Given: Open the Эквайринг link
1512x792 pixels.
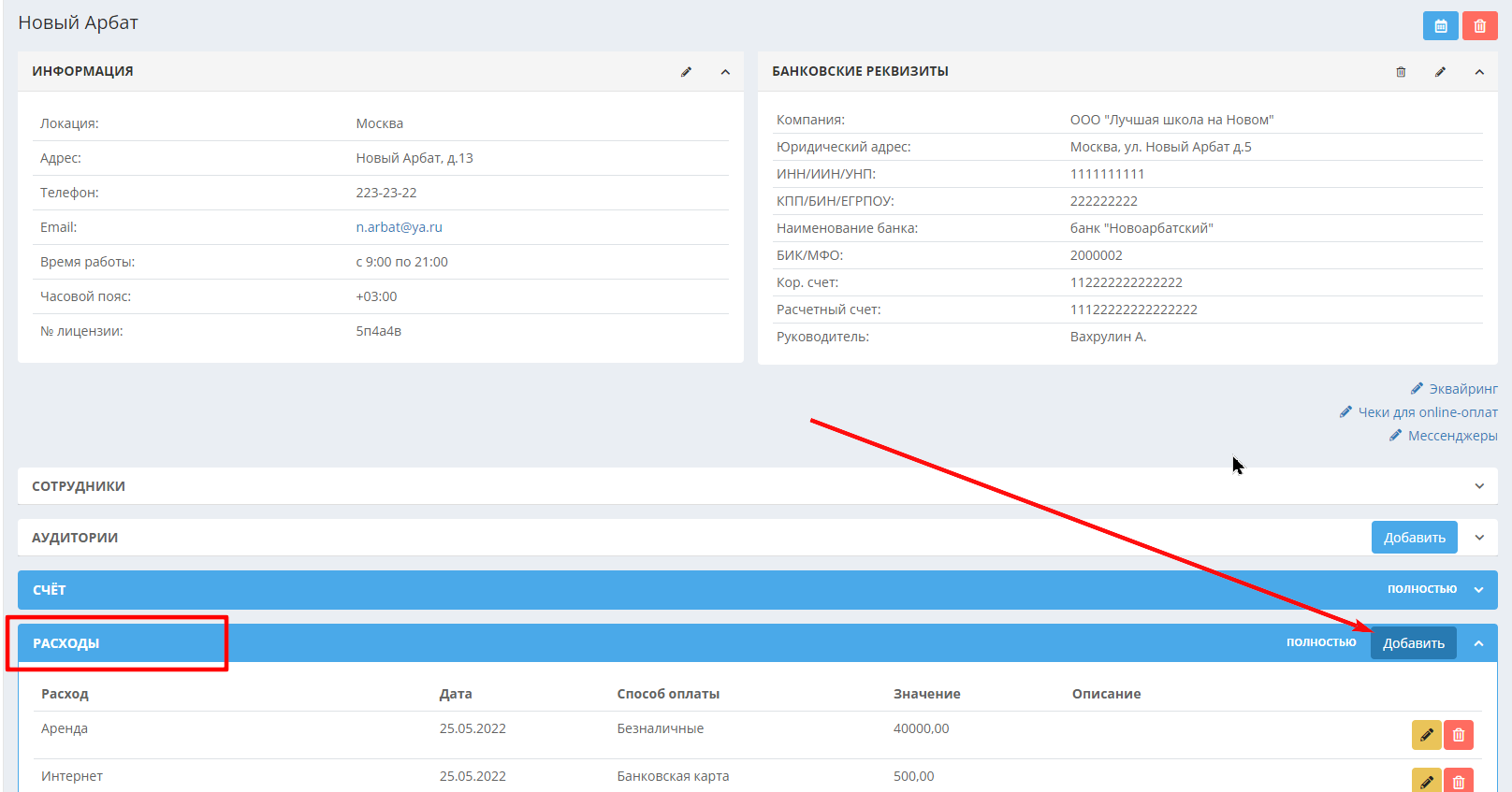Looking at the screenshot, I should (1463, 389).
